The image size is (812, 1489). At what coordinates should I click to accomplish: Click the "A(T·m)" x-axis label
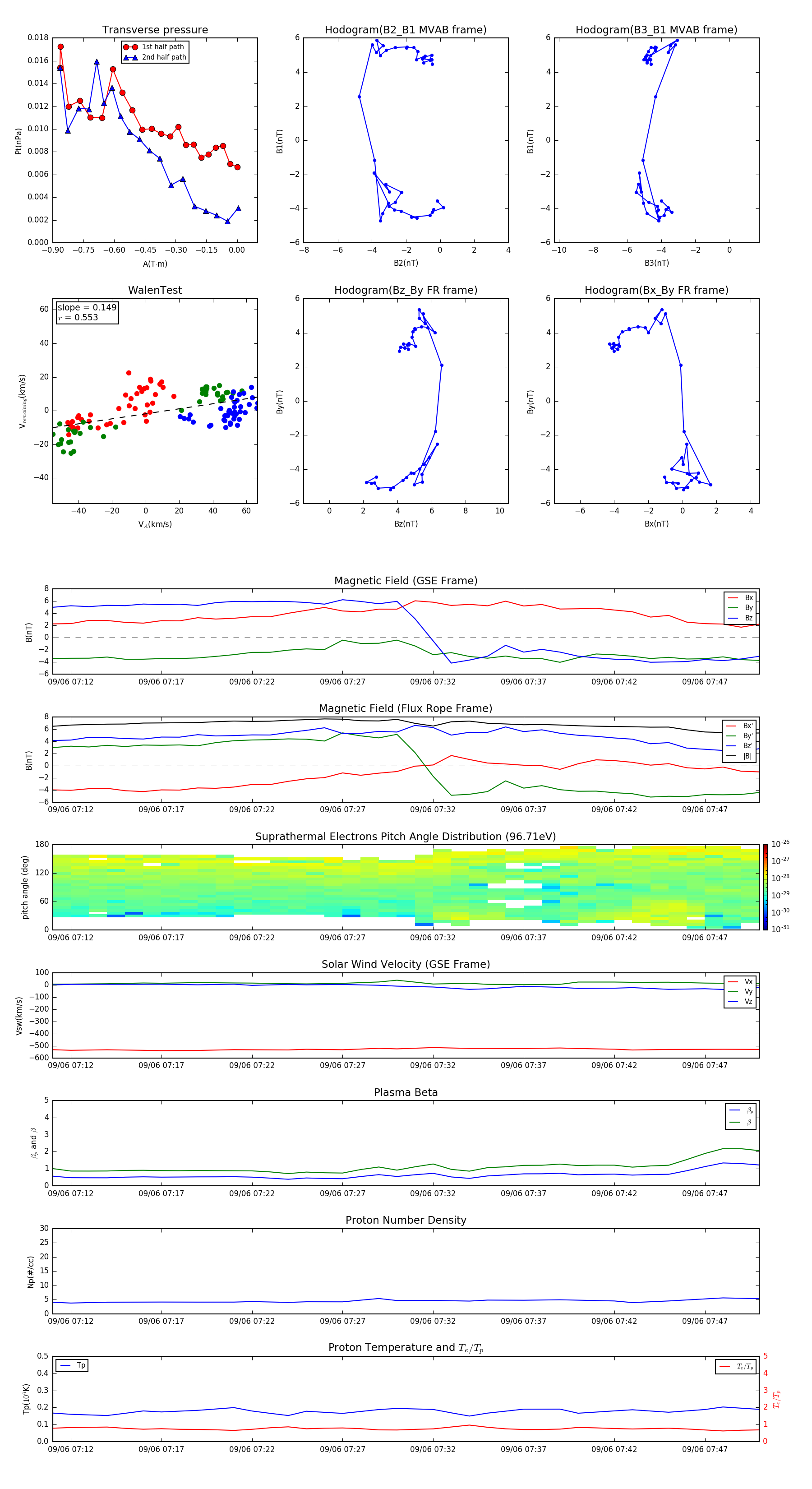pyautogui.click(x=155, y=264)
